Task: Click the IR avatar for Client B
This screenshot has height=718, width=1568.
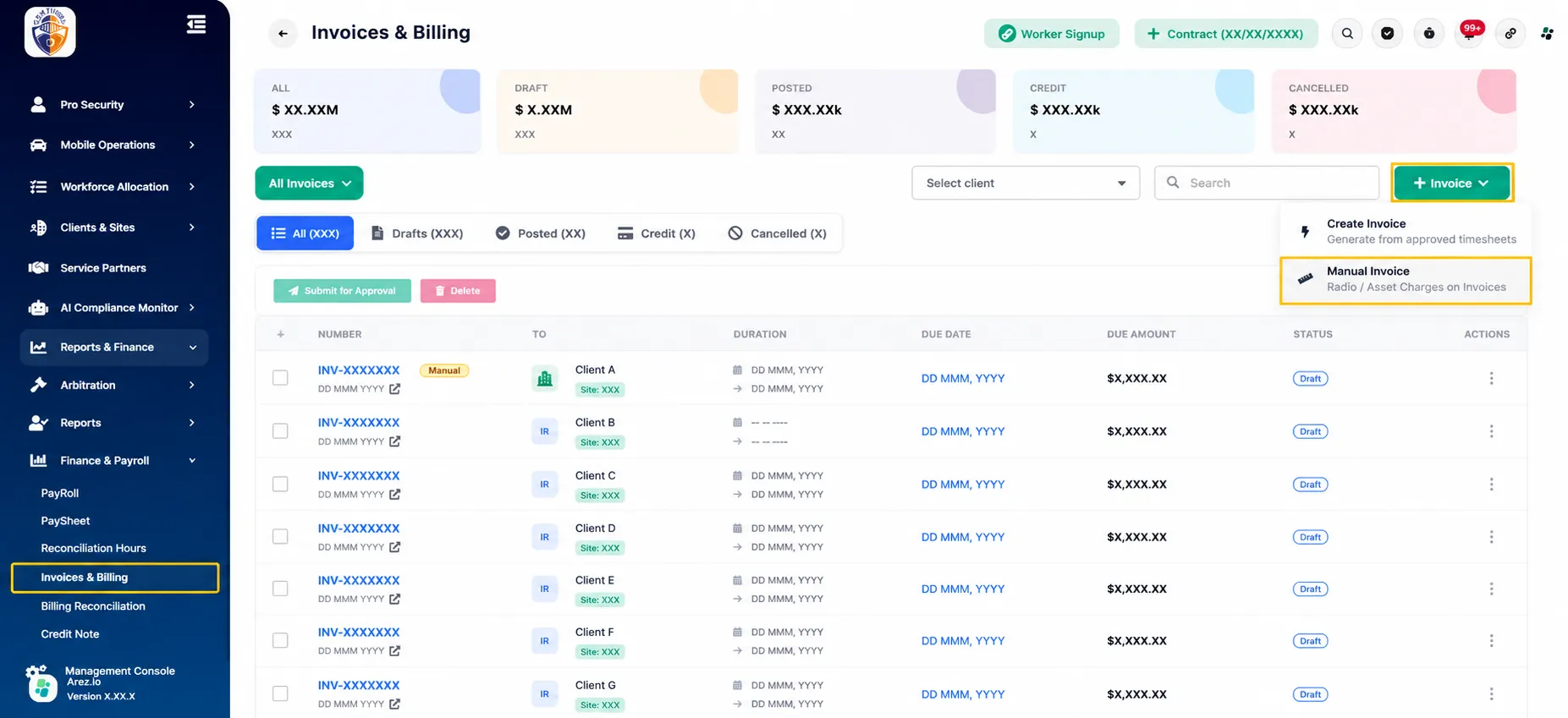Action: point(545,431)
